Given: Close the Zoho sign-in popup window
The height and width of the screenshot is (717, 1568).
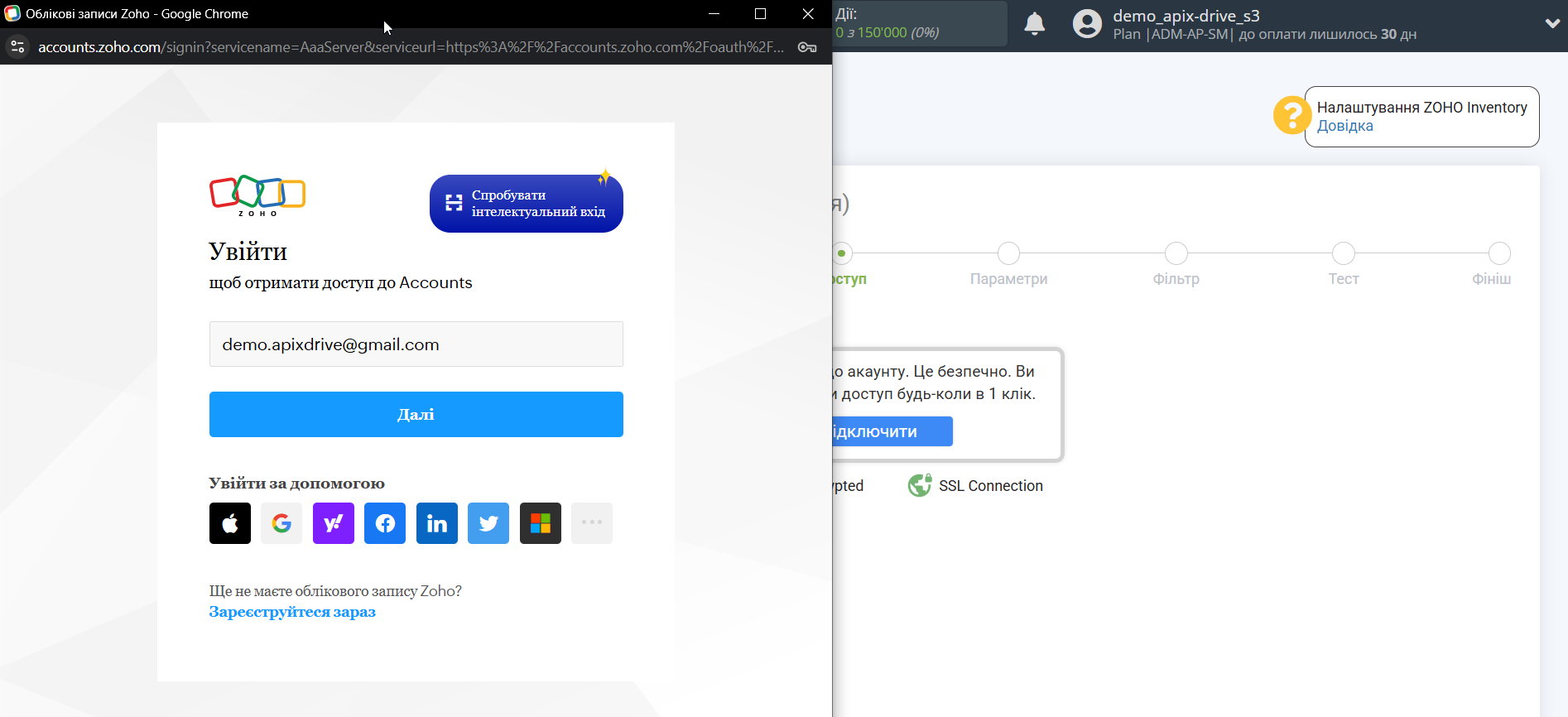Looking at the screenshot, I should (808, 13).
